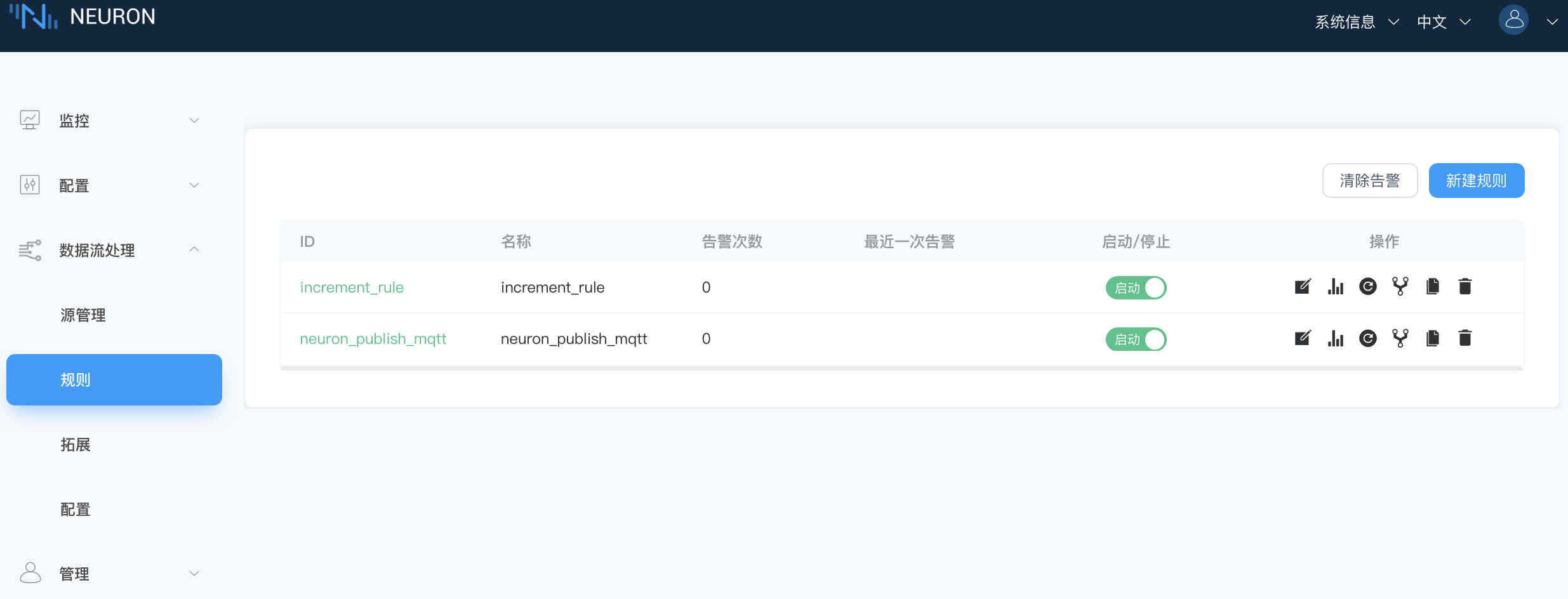Screen dimensions: 1568x599
Task: Click the 启动/停止 column header
Action: (x=1136, y=241)
